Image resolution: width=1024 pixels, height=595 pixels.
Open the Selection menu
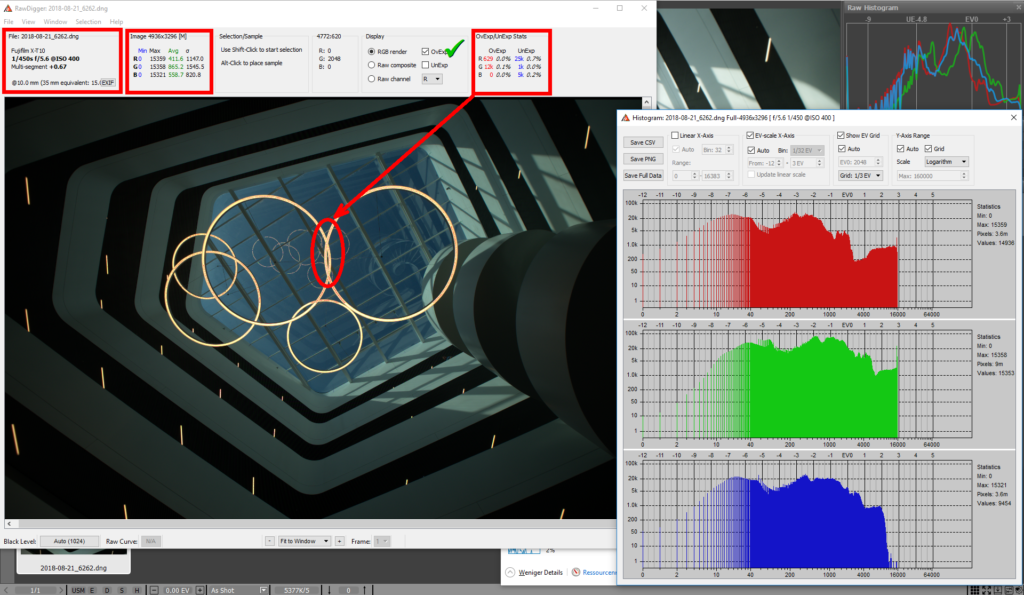(88, 21)
